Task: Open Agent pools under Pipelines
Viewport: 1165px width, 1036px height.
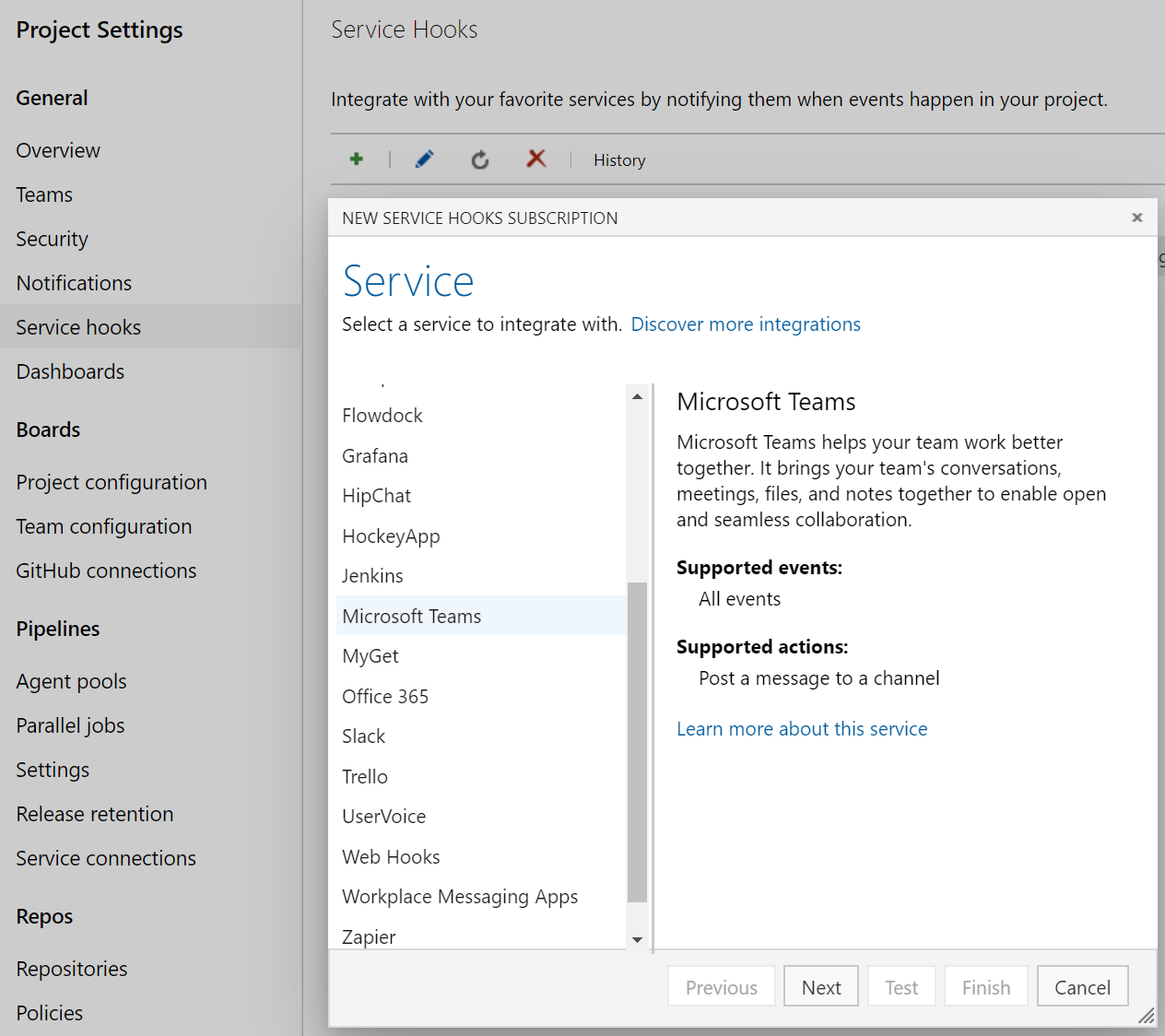Action: (71, 680)
